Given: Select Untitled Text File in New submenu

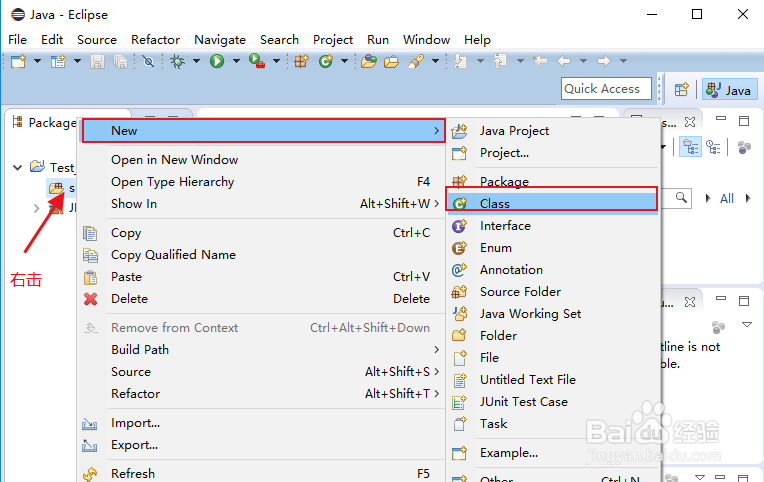Looking at the screenshot, I should coord(554,380).
